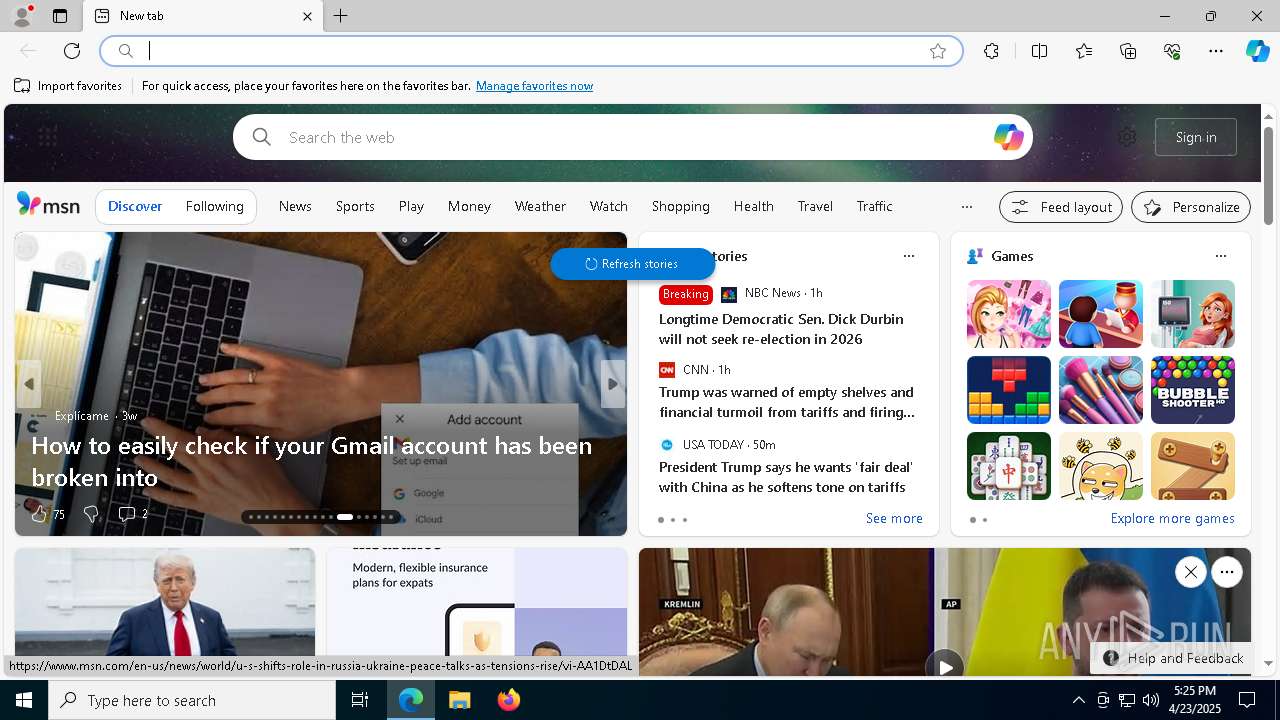This screenshot has width=1280, height=720.
Task: Open Task View on taskbar
Action: (x=360, y=700)
